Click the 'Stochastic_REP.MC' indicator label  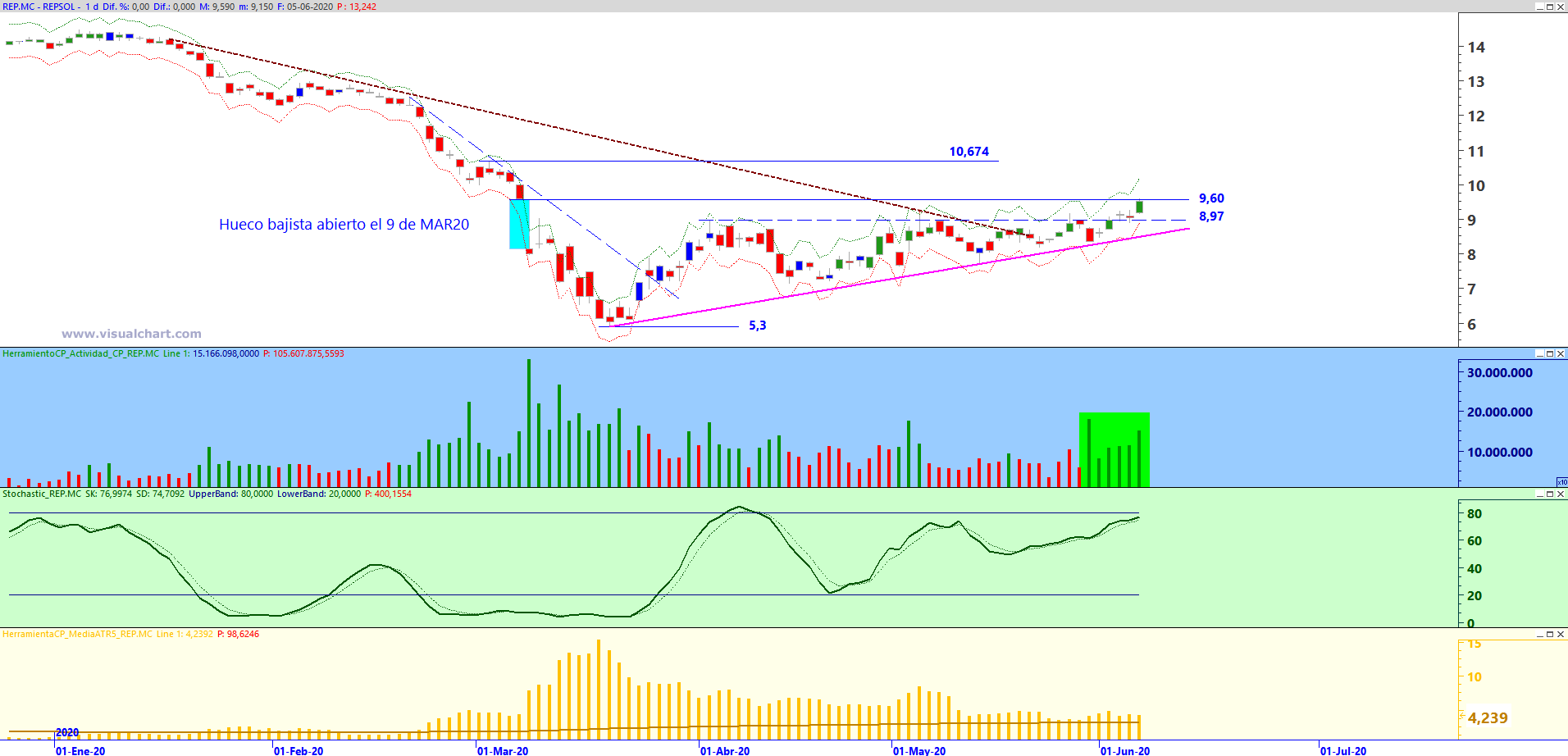tap(42, 494)
